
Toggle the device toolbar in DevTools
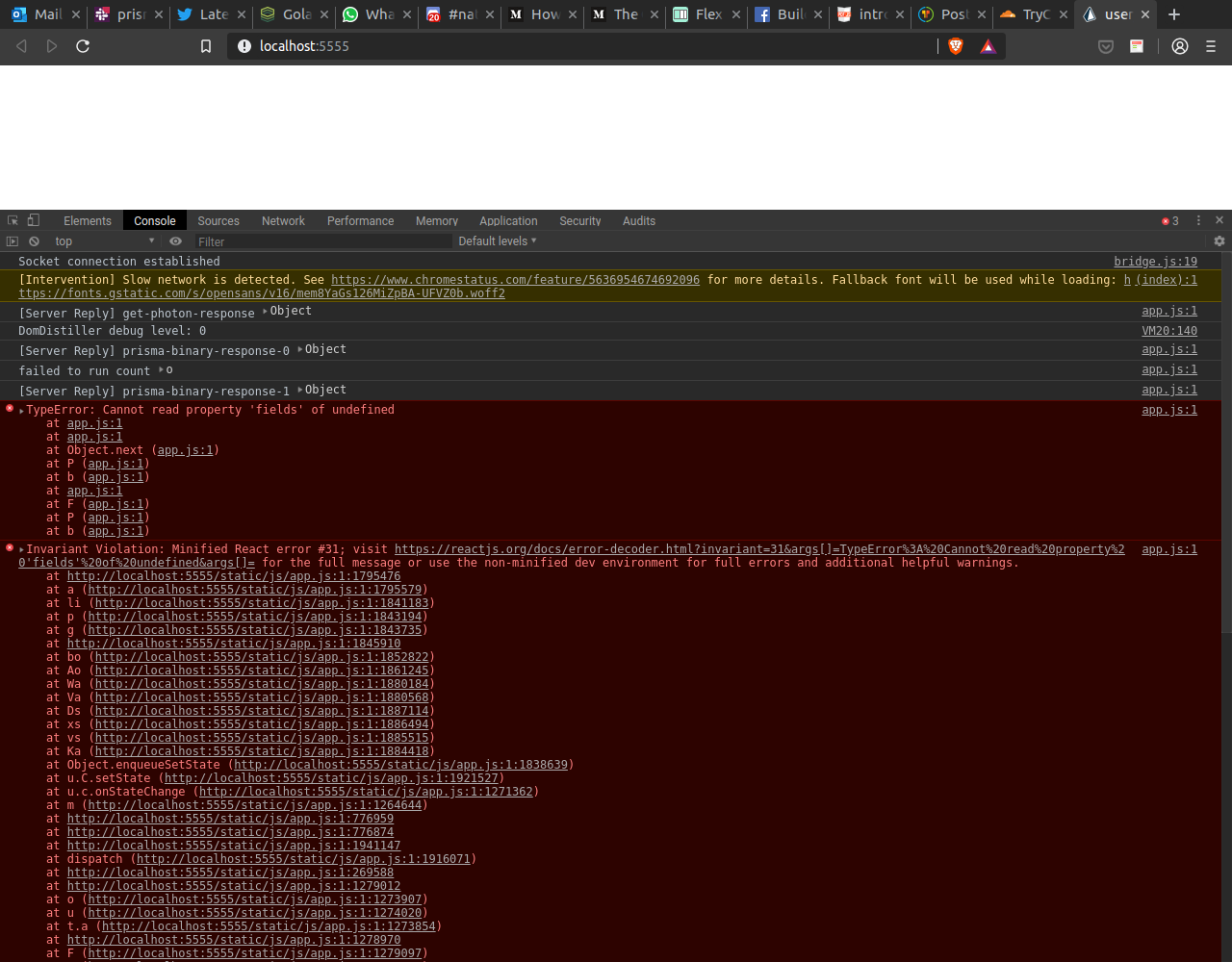[32, 219]
